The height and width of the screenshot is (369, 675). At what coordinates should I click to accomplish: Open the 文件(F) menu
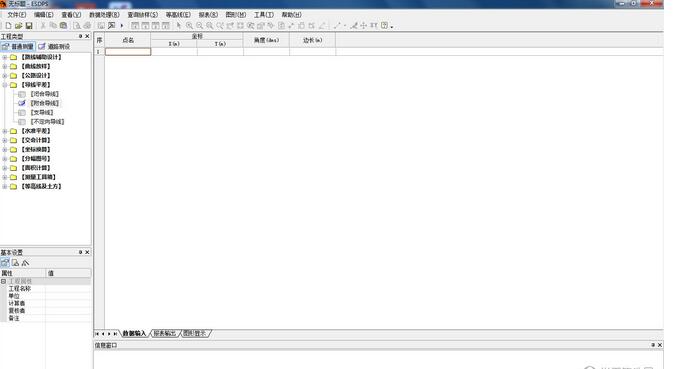pos(16,15)
